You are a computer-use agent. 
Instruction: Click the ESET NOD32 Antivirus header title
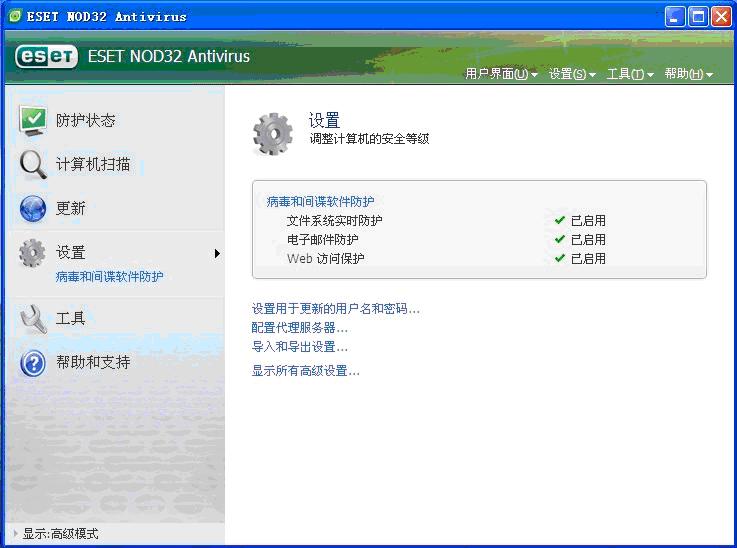coord(169,56)
